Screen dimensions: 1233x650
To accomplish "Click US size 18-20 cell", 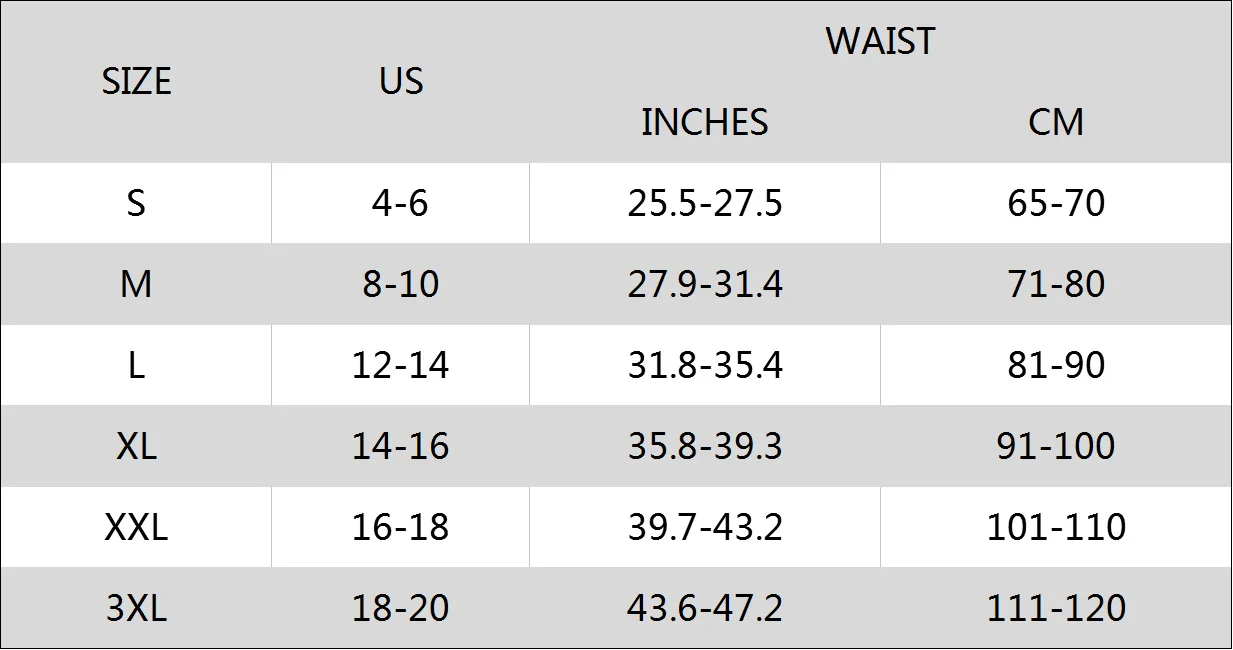I will tap(400, 608).
